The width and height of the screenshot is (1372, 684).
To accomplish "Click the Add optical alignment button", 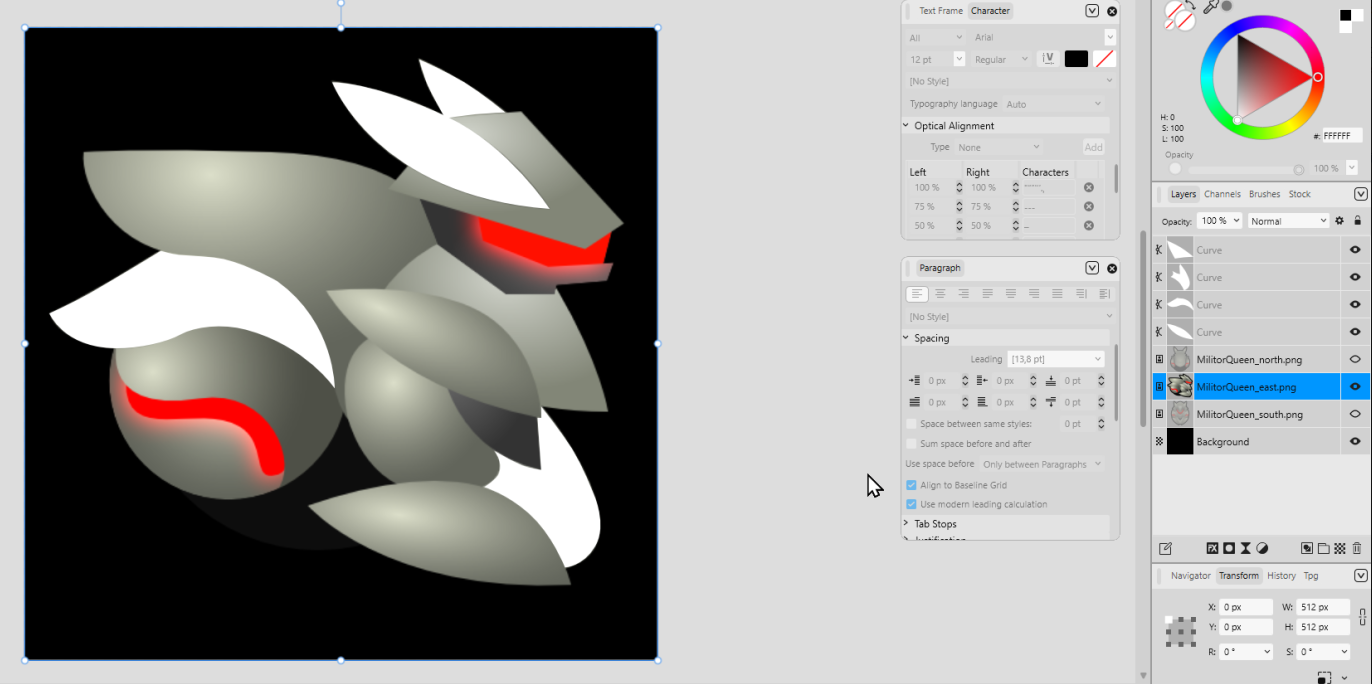I will [1093, 147].
